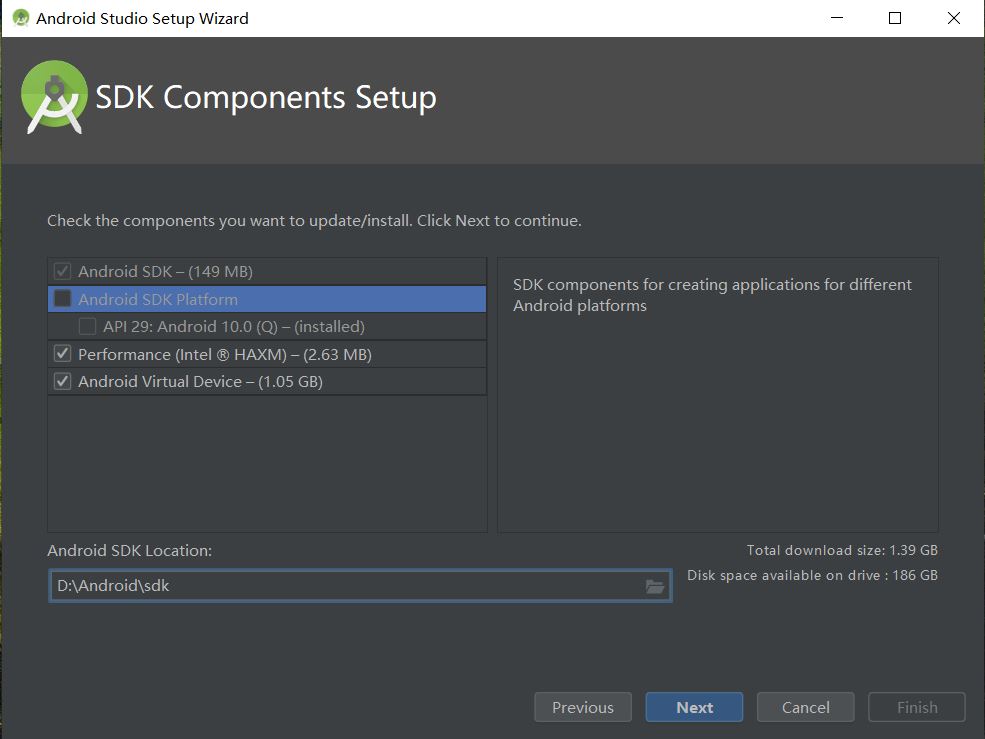985x739 pixels.
Task: Select the Android Virtual Device – (1.05 GB) row
Action: tap(267, 381)
